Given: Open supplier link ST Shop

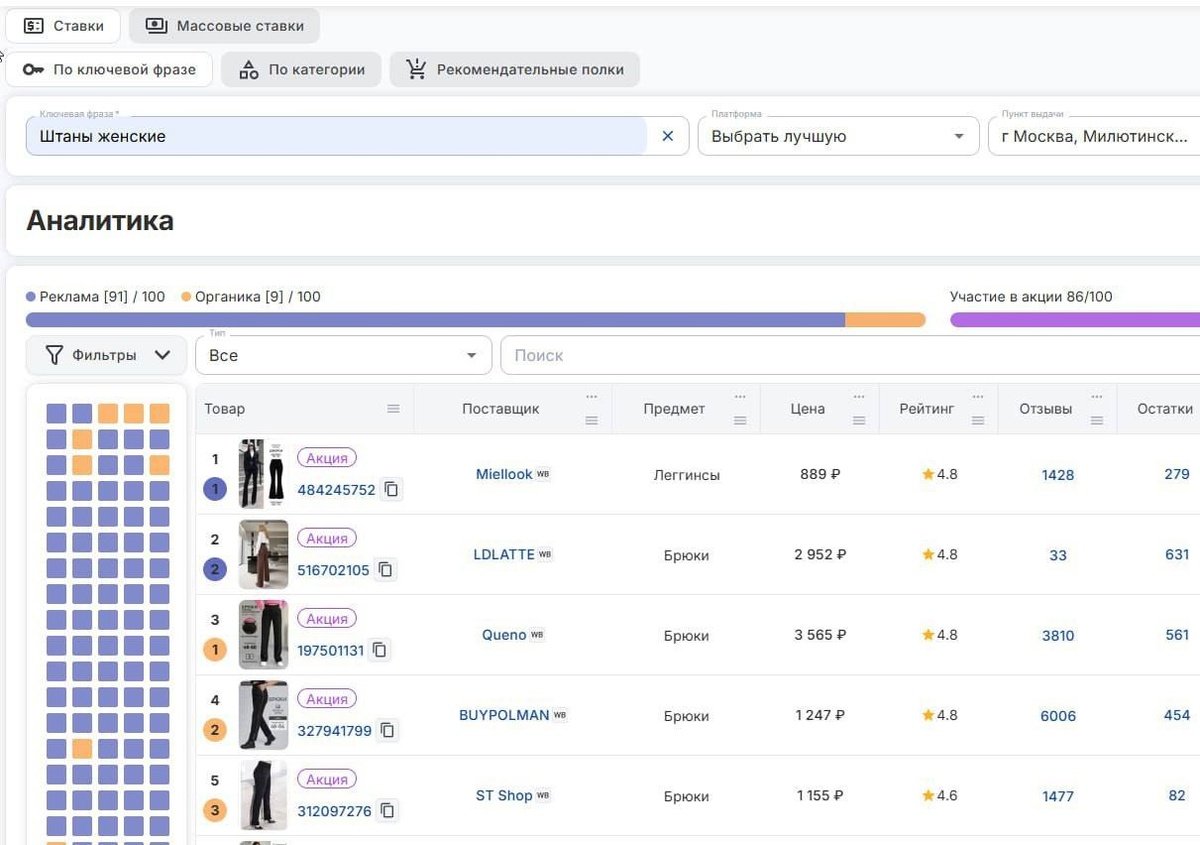Looking at the screenshot, I should (504, 795).
